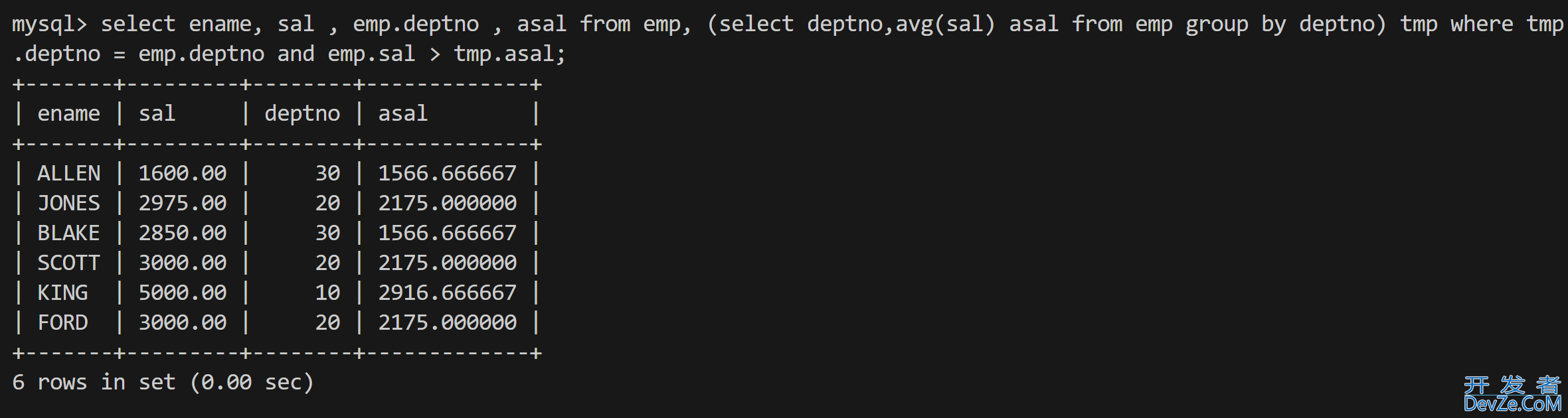Select the KING name cell
This screenshot has height=418, width=1568.
pyautogui.click(x=62, y=293)
